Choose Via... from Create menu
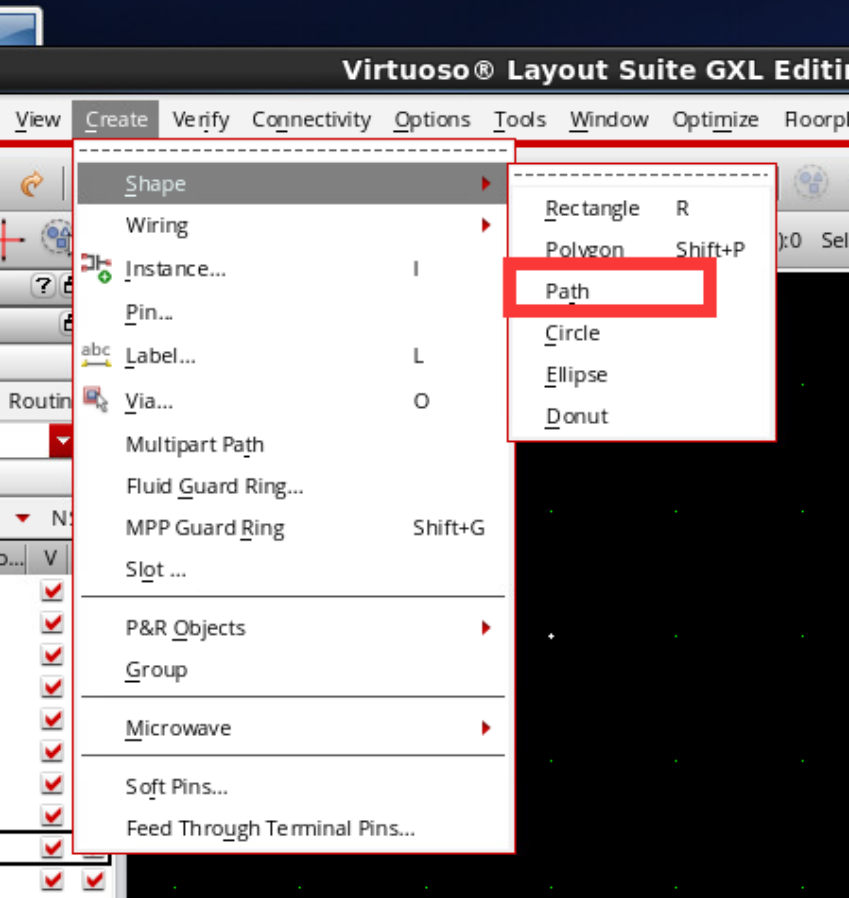Viewport: 849px width, 898px height. tap(292, 400)
